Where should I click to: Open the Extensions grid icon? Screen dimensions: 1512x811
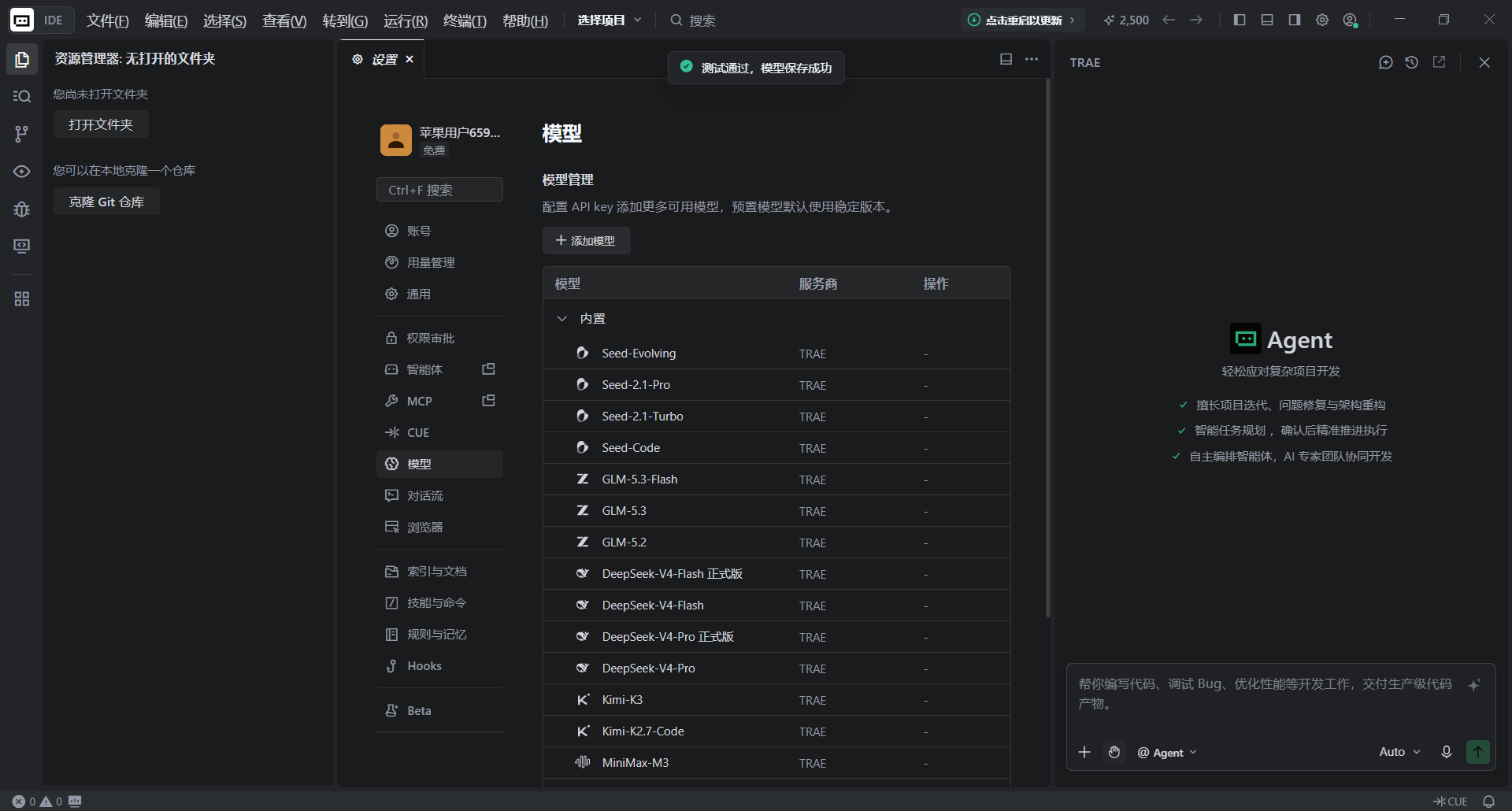pyautogui.click(x=22, y=299)
